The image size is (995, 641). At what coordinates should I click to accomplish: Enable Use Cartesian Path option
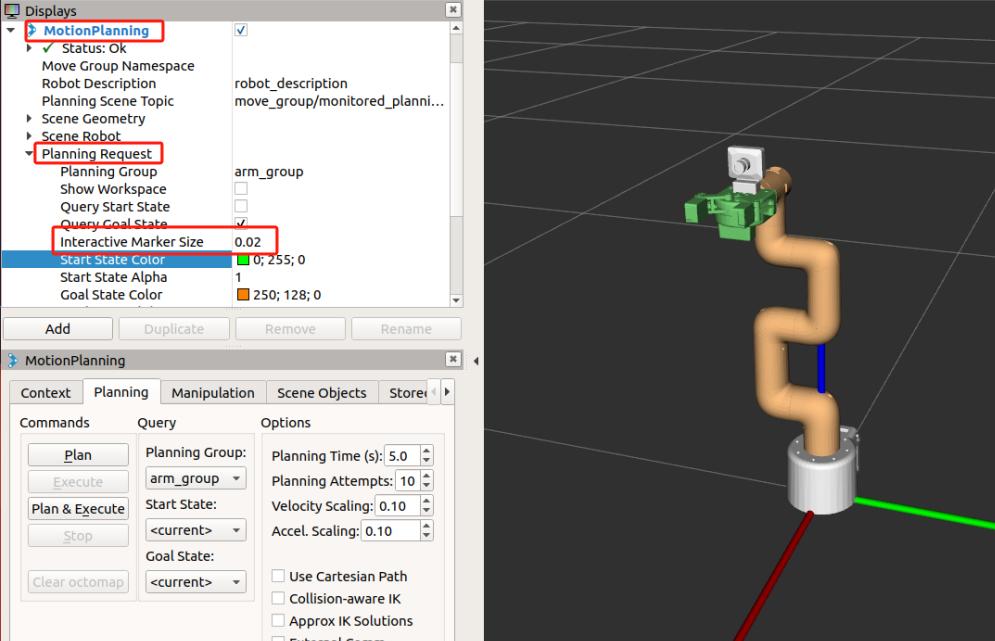(278, 576)
